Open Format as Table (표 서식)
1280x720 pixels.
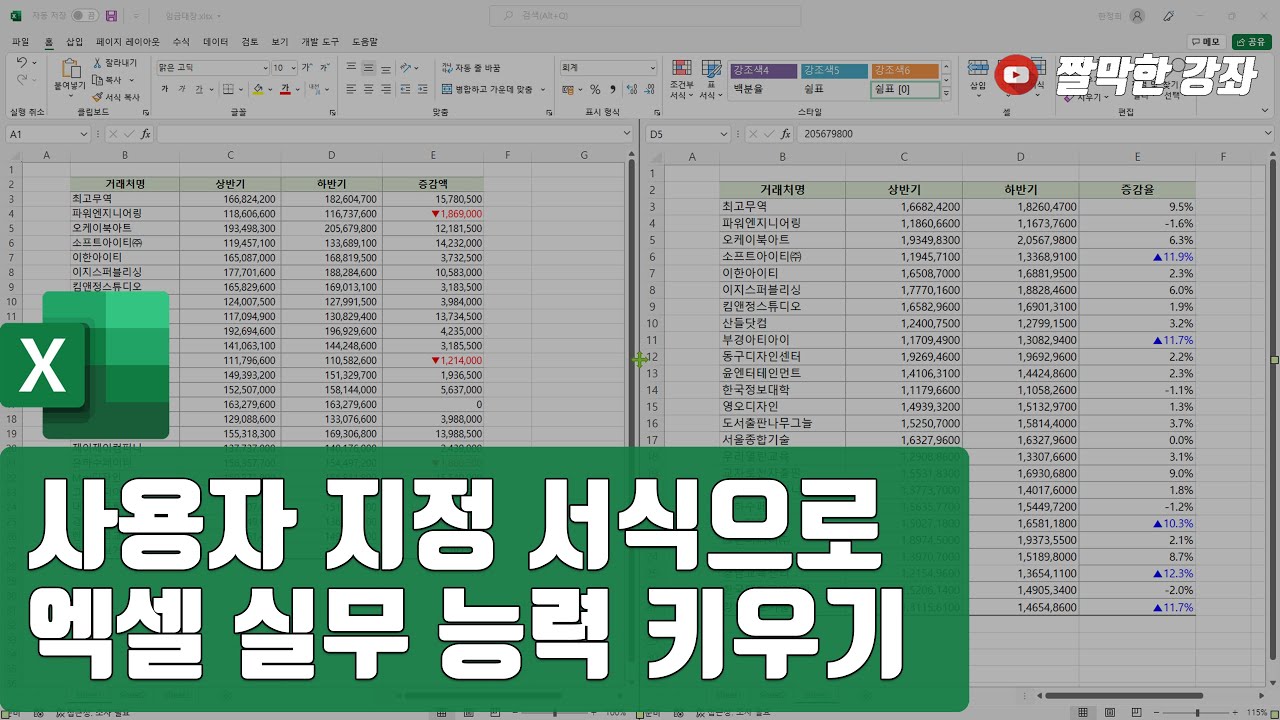pos(711,79)
